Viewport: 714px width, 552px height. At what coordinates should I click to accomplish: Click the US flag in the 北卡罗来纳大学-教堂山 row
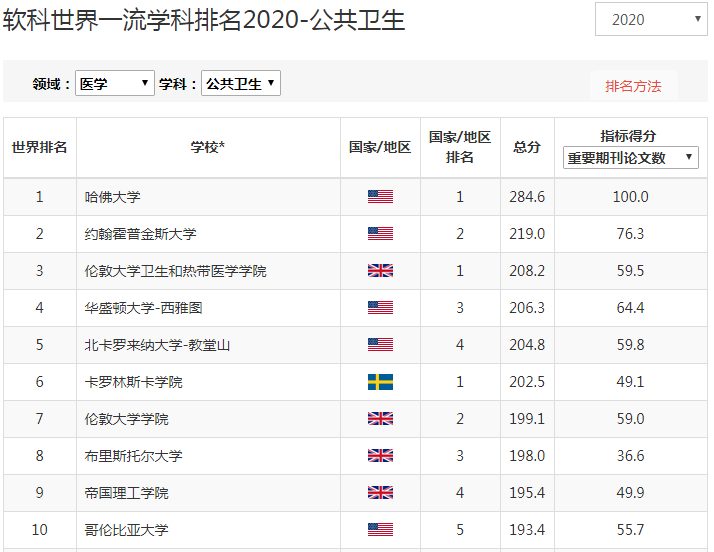380,345
